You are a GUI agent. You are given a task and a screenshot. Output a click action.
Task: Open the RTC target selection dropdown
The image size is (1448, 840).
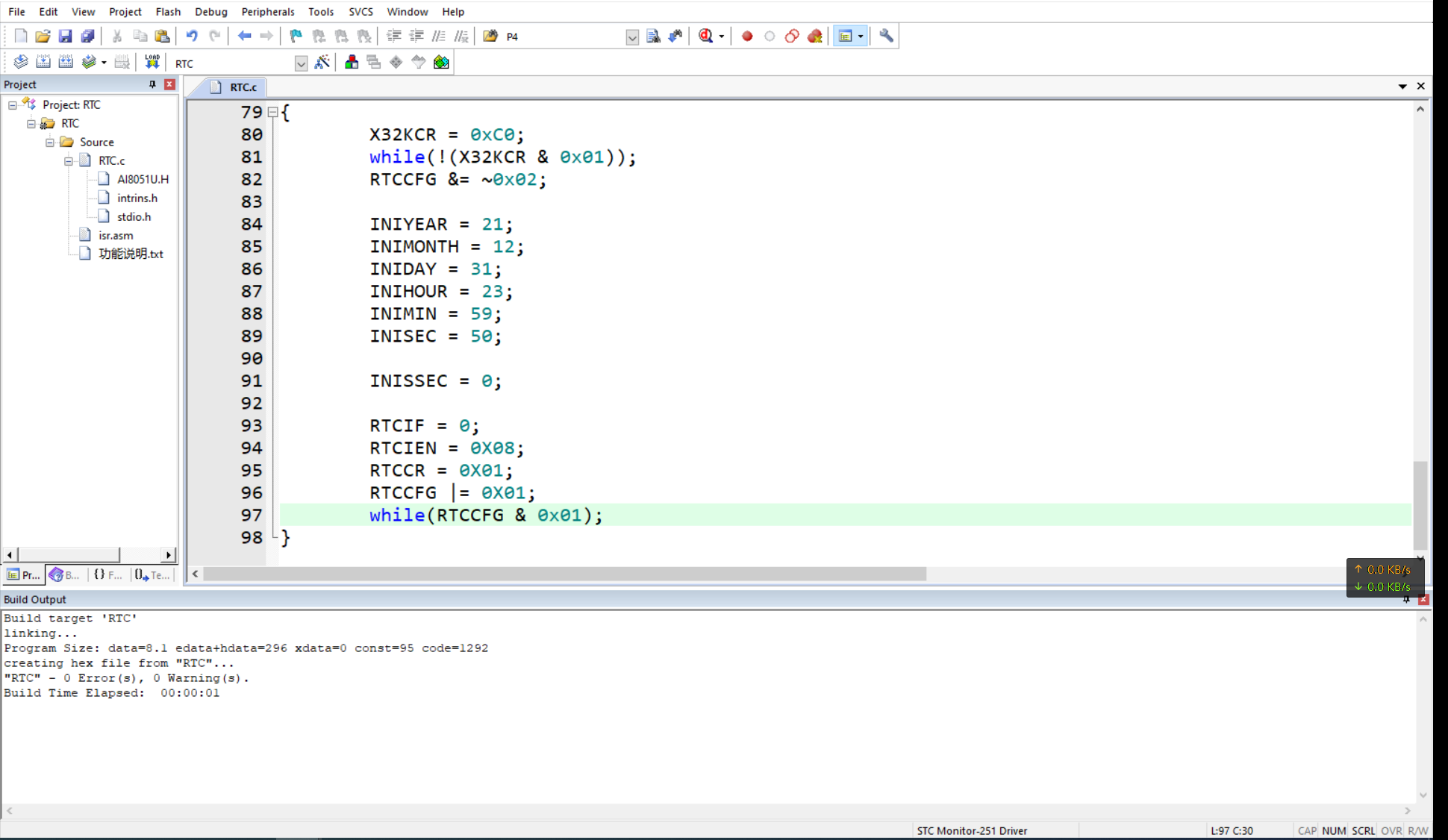(301, 63)
